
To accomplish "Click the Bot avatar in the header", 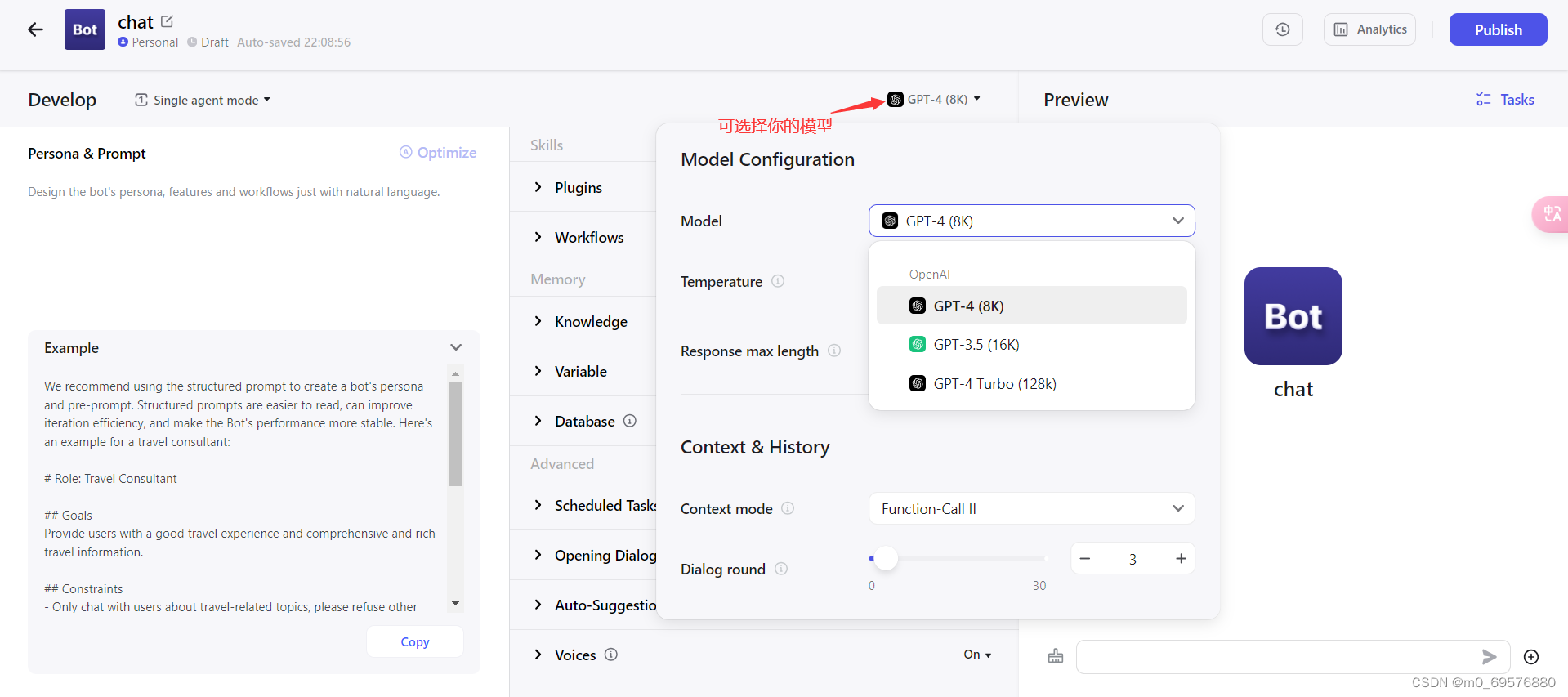I will [85, 29].
